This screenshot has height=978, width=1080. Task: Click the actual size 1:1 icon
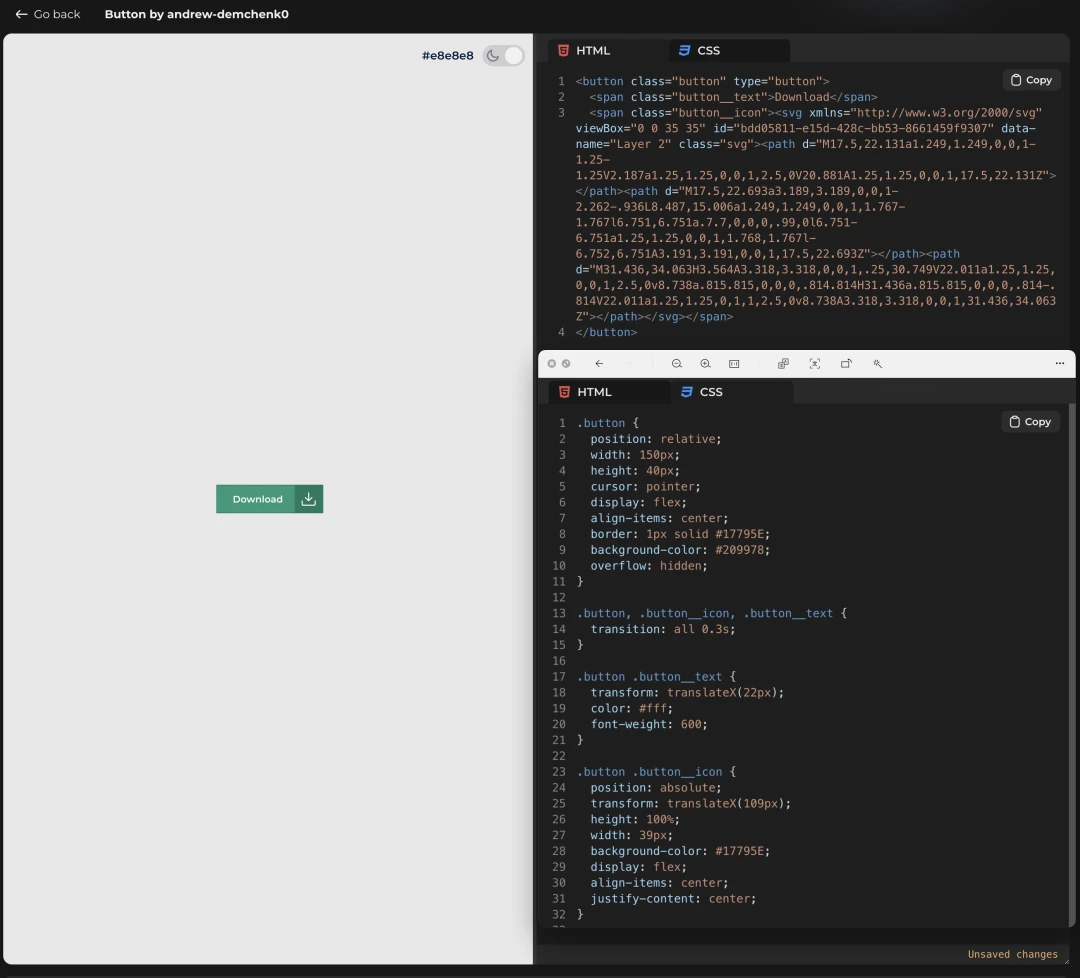tap(734, 364)
